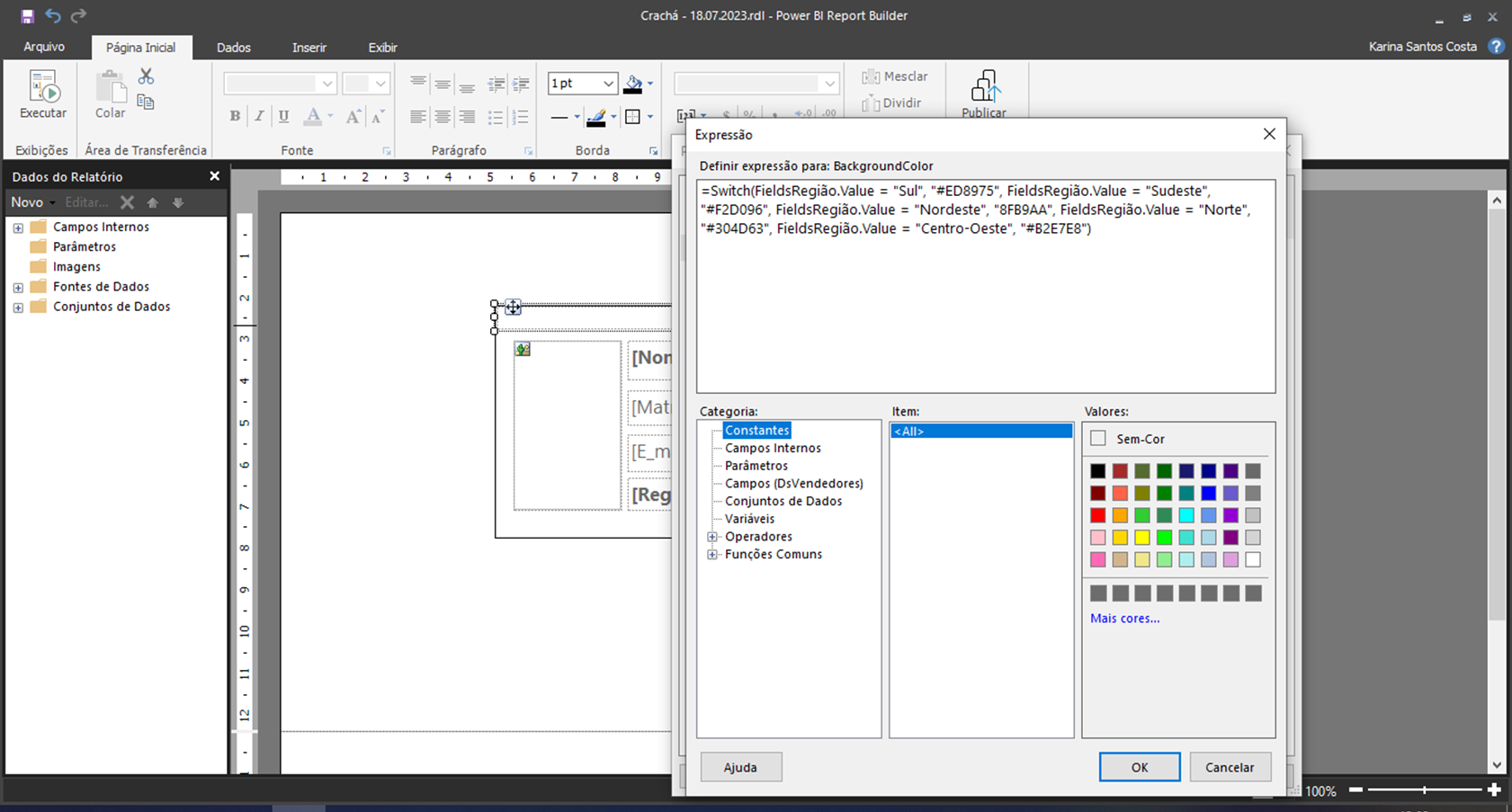The width and height of the screenshot is (1512, 812).
Task: Click the scissors cut icon
Action: coord(146,77)
